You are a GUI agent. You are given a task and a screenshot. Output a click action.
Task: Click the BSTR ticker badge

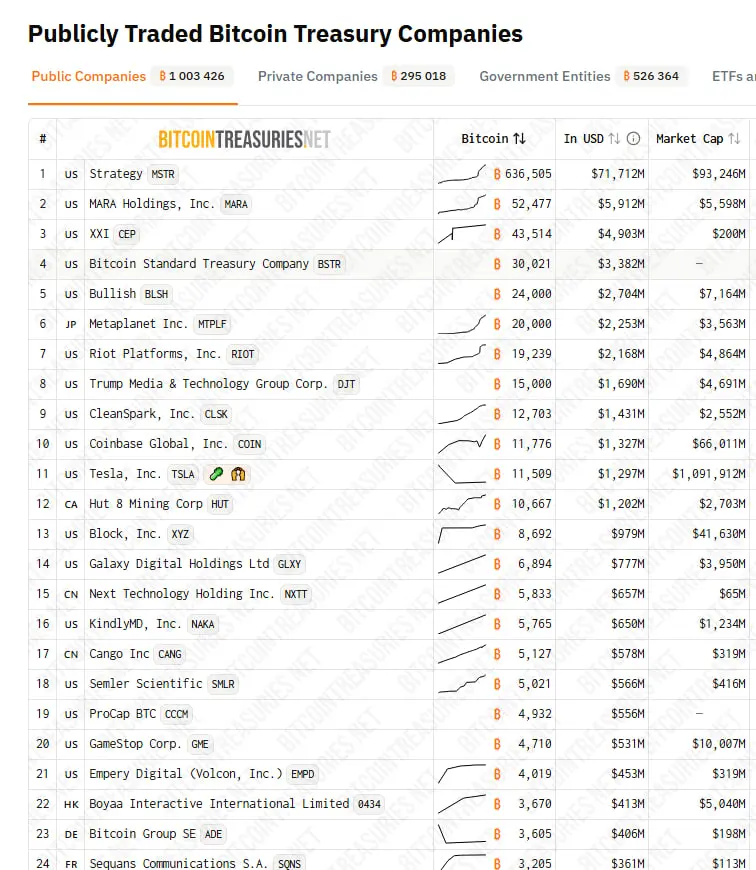click(x=329, y=264)
